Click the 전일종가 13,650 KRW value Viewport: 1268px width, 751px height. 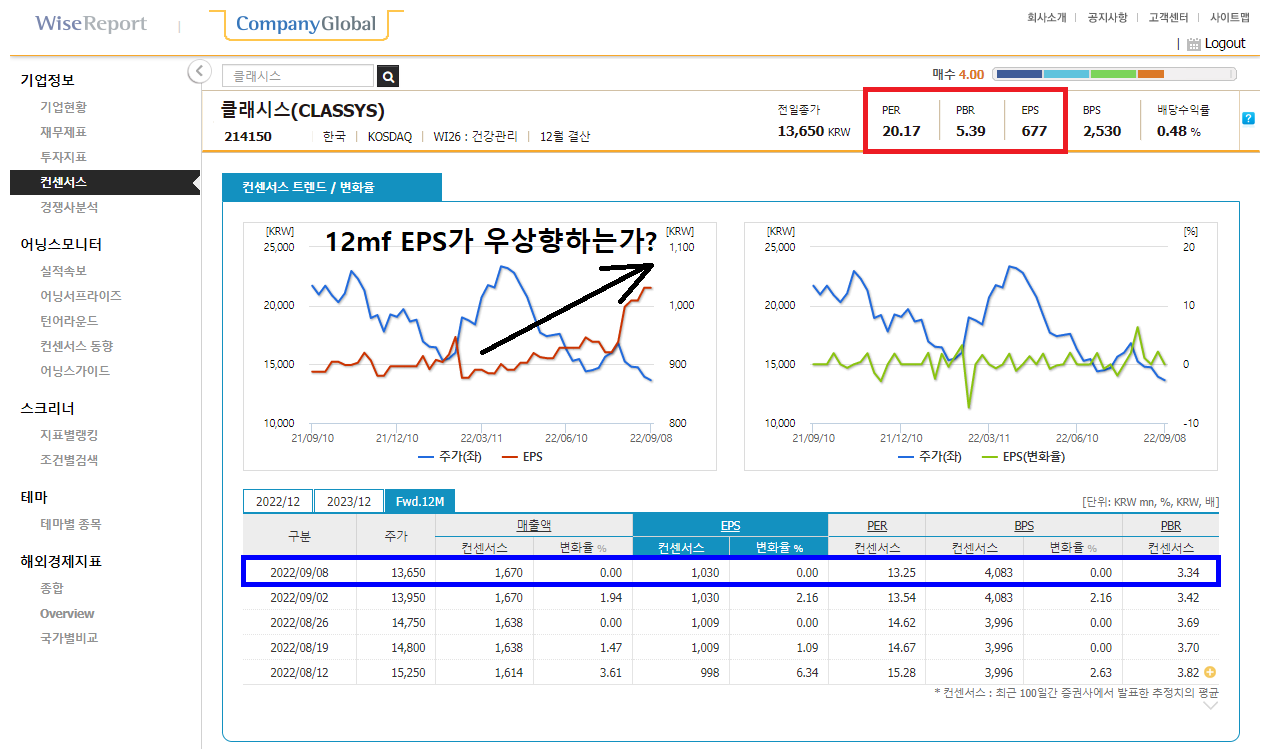tap(814, 131)
